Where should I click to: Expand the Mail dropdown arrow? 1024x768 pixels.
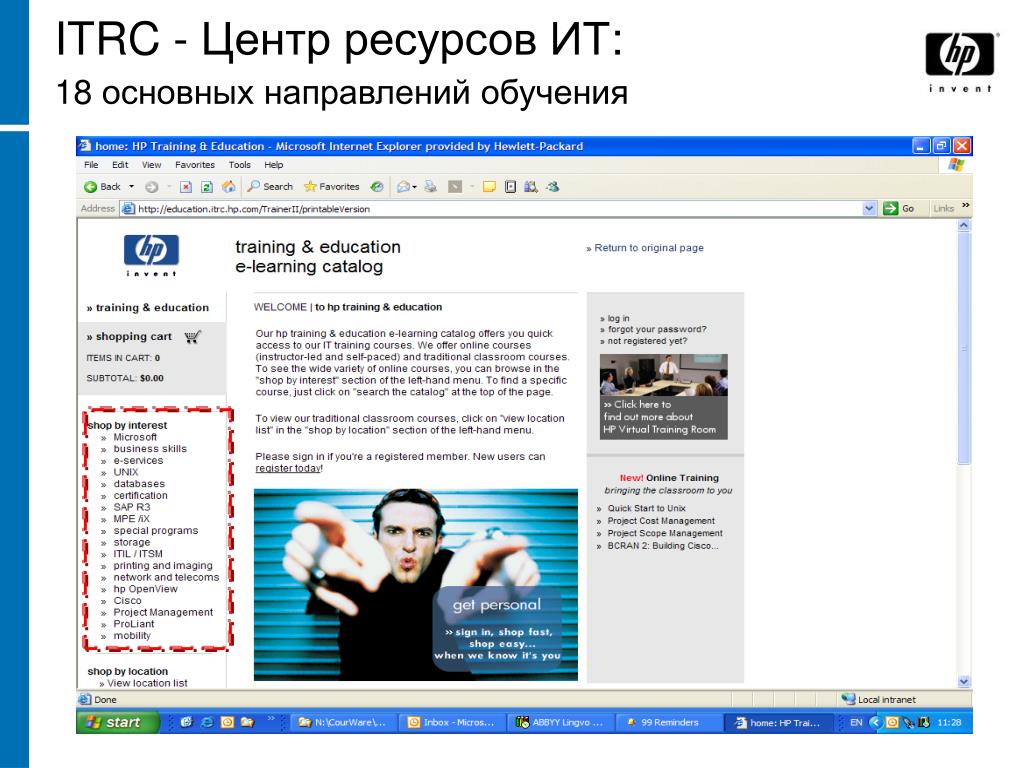(x=415, y=187)
